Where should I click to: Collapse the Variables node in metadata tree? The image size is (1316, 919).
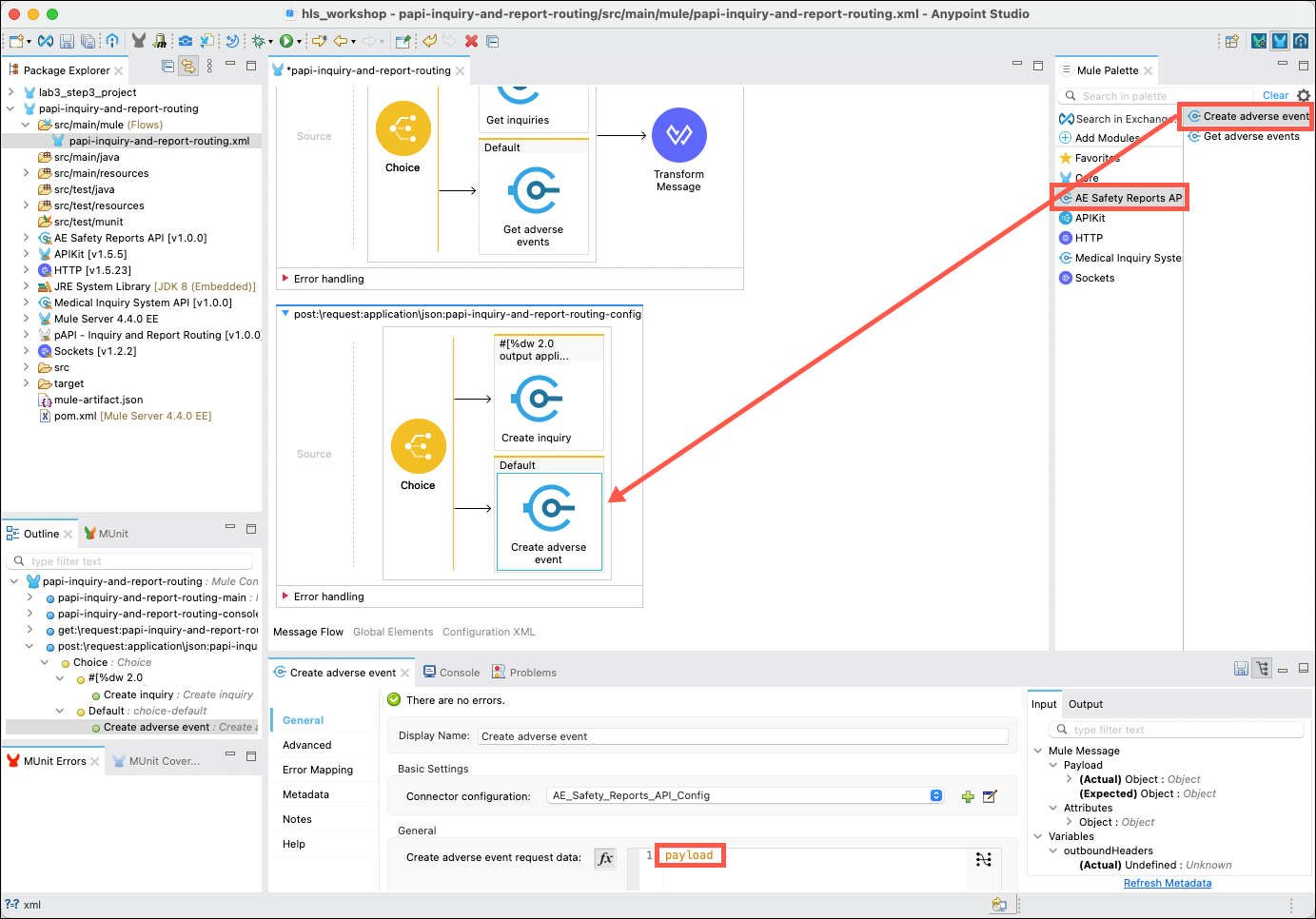[x=1038, y=836]
